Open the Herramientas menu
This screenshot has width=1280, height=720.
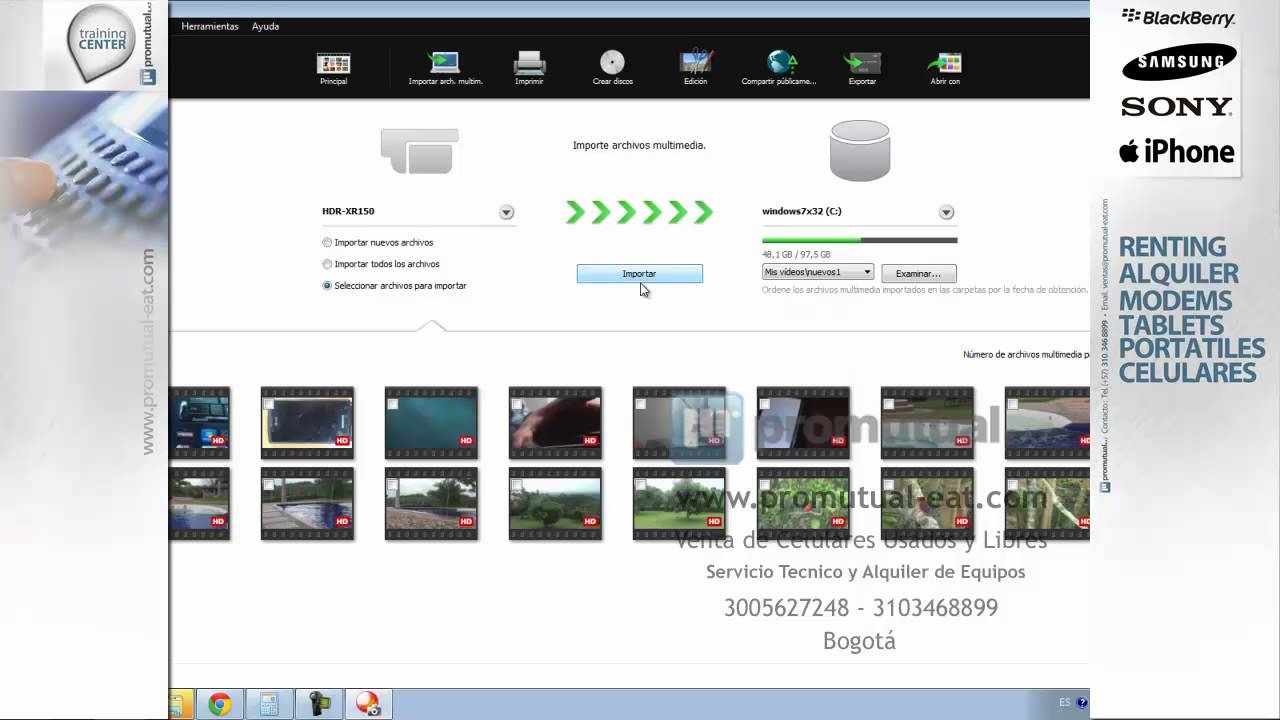pyautogui.click(x=210, y=26)
